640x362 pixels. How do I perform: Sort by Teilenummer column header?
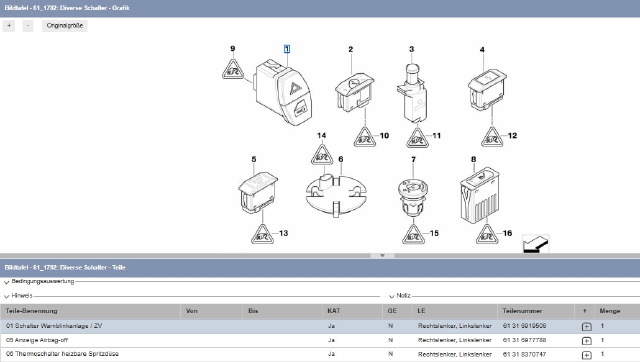pyautogui.click(x=522, y=311)
